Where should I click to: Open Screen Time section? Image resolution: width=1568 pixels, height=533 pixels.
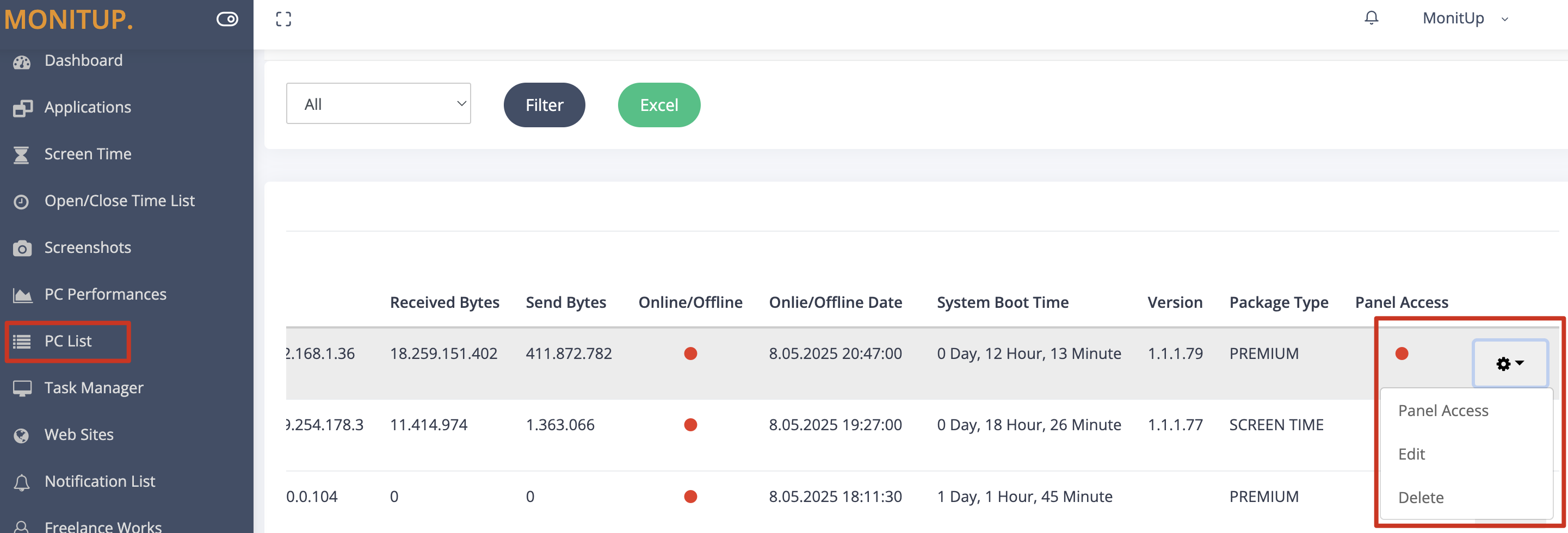(88, 154)
